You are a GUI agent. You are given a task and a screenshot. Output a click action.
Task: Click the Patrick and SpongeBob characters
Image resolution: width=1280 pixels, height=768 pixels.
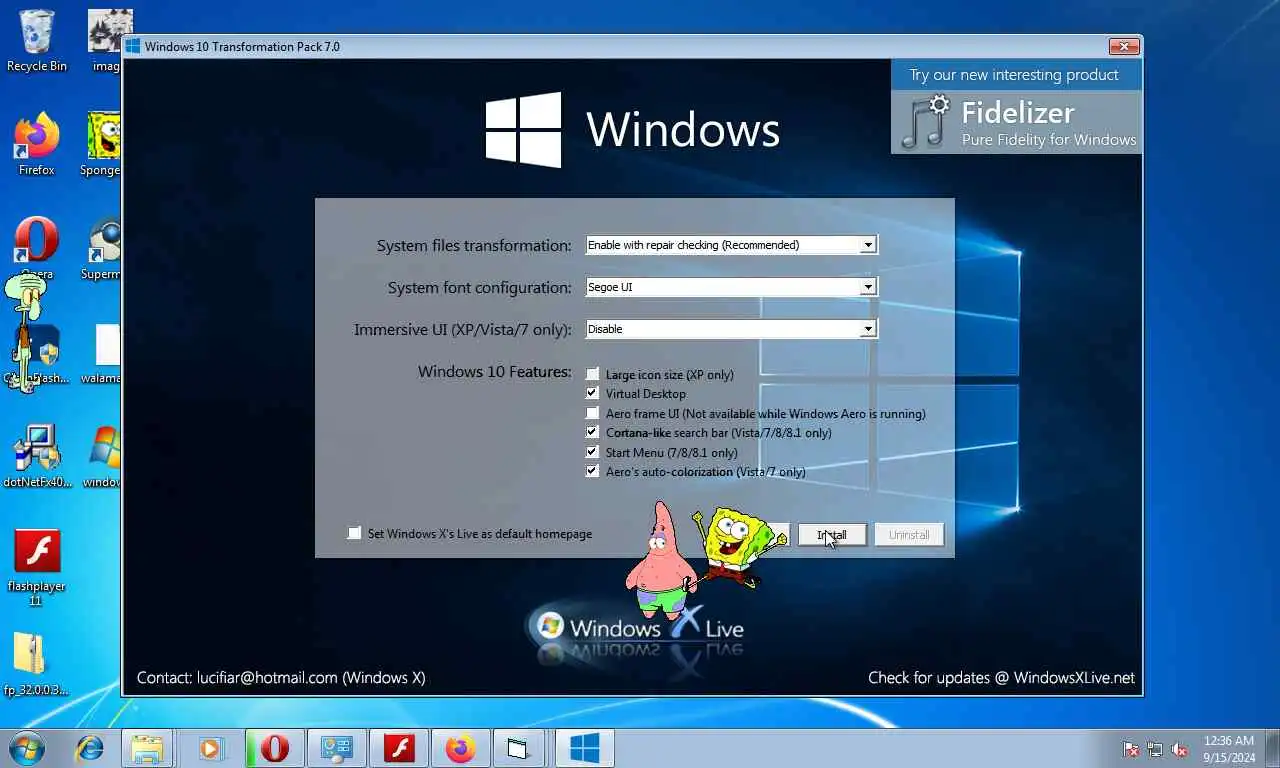[705, 560]
